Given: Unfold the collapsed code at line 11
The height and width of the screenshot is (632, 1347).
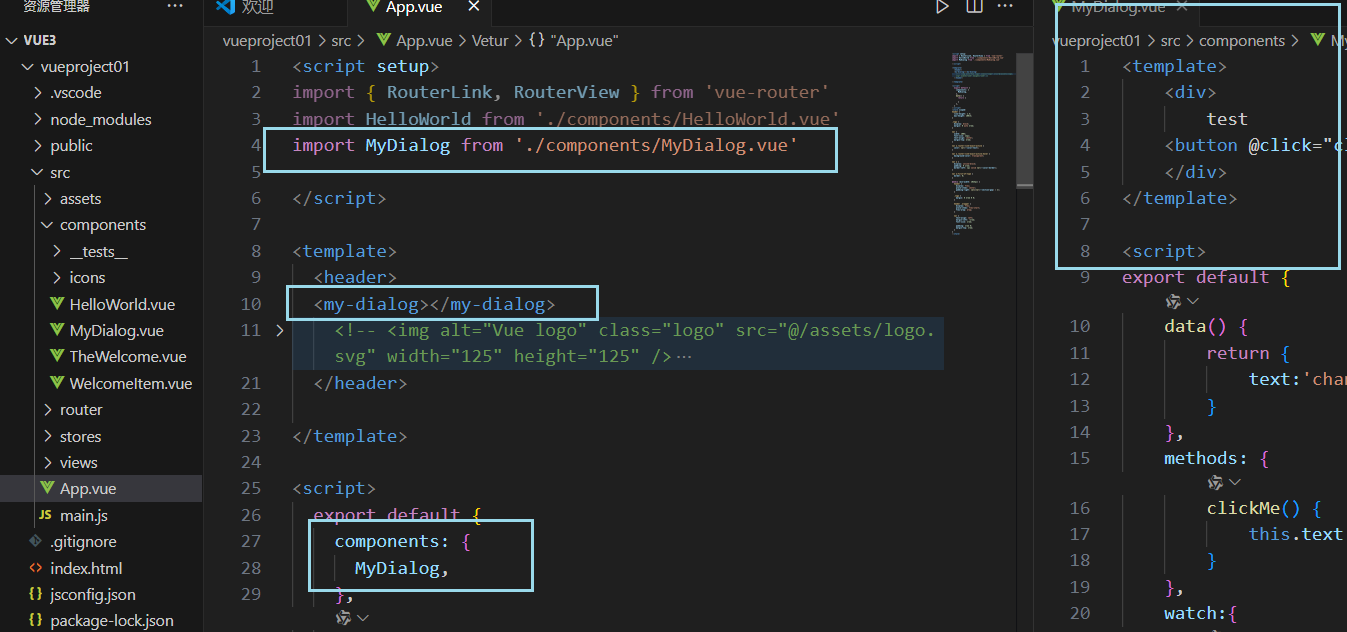Looking at the screenshot, I should 280,330.
